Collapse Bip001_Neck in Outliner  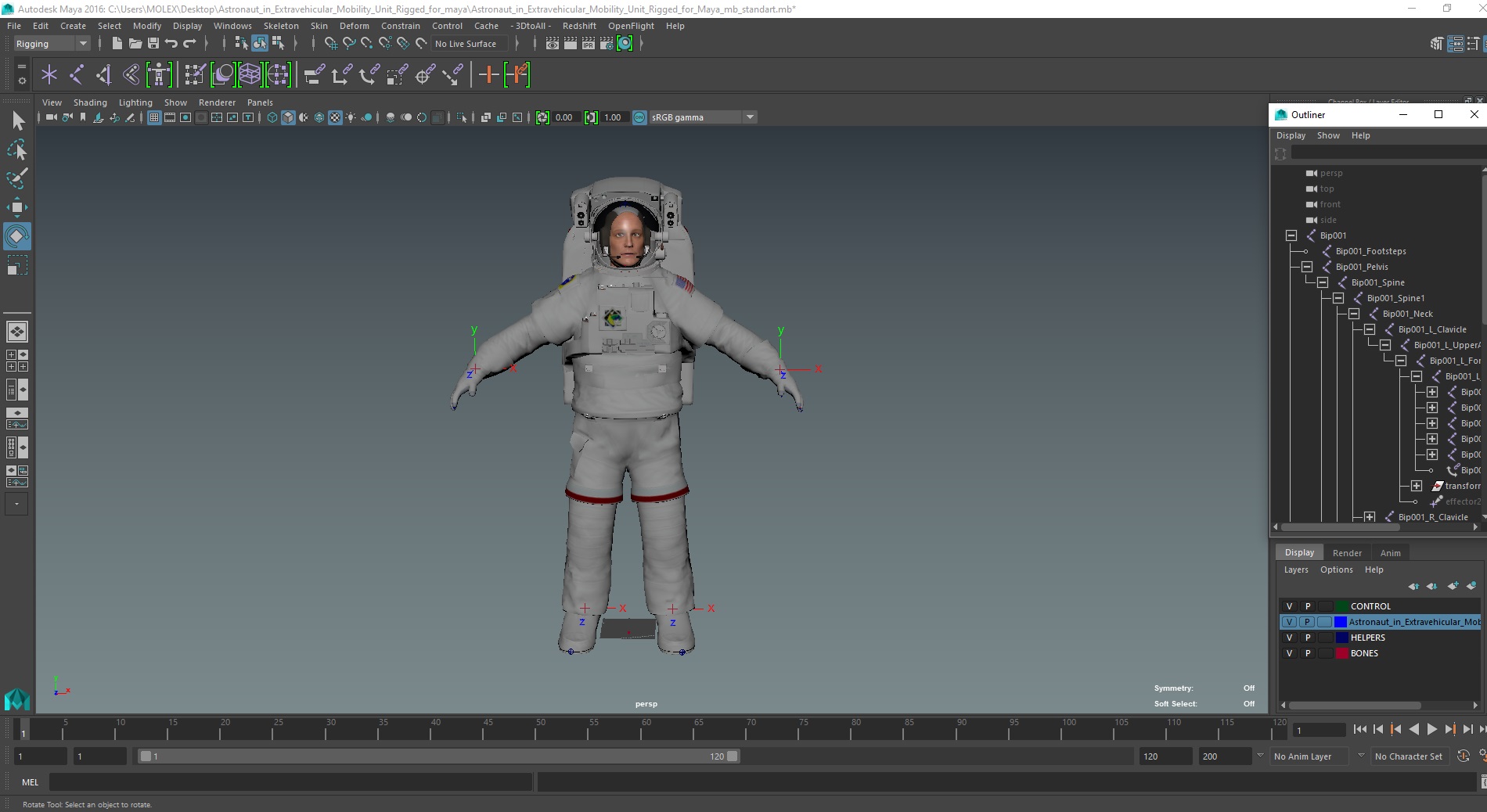[1354, 314]
